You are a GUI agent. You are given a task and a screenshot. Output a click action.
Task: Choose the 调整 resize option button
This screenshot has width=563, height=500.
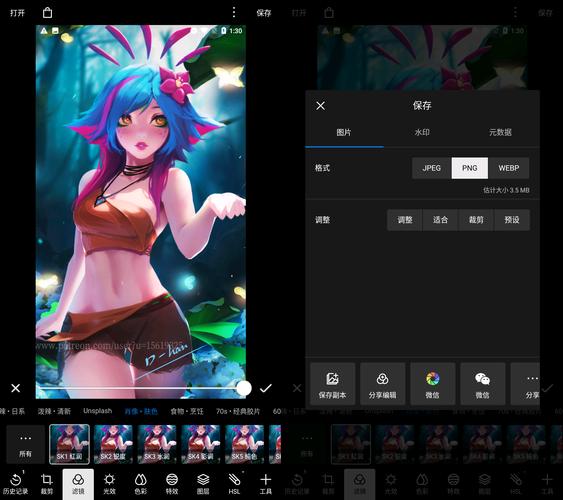click(405, 220)
